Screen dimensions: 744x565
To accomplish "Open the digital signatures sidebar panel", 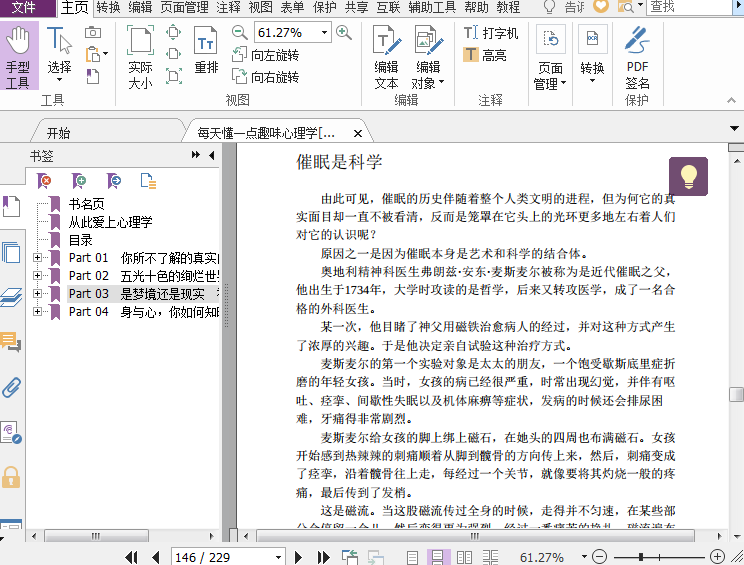I will coord(11,432).
